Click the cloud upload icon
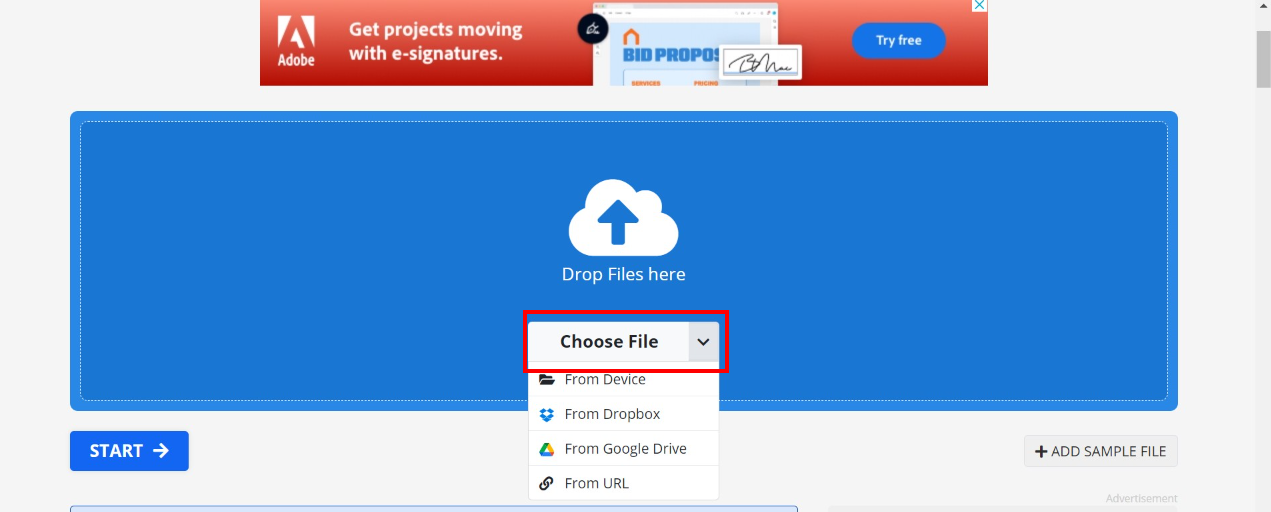This screenshot has width=1271, height=512. 624,218
